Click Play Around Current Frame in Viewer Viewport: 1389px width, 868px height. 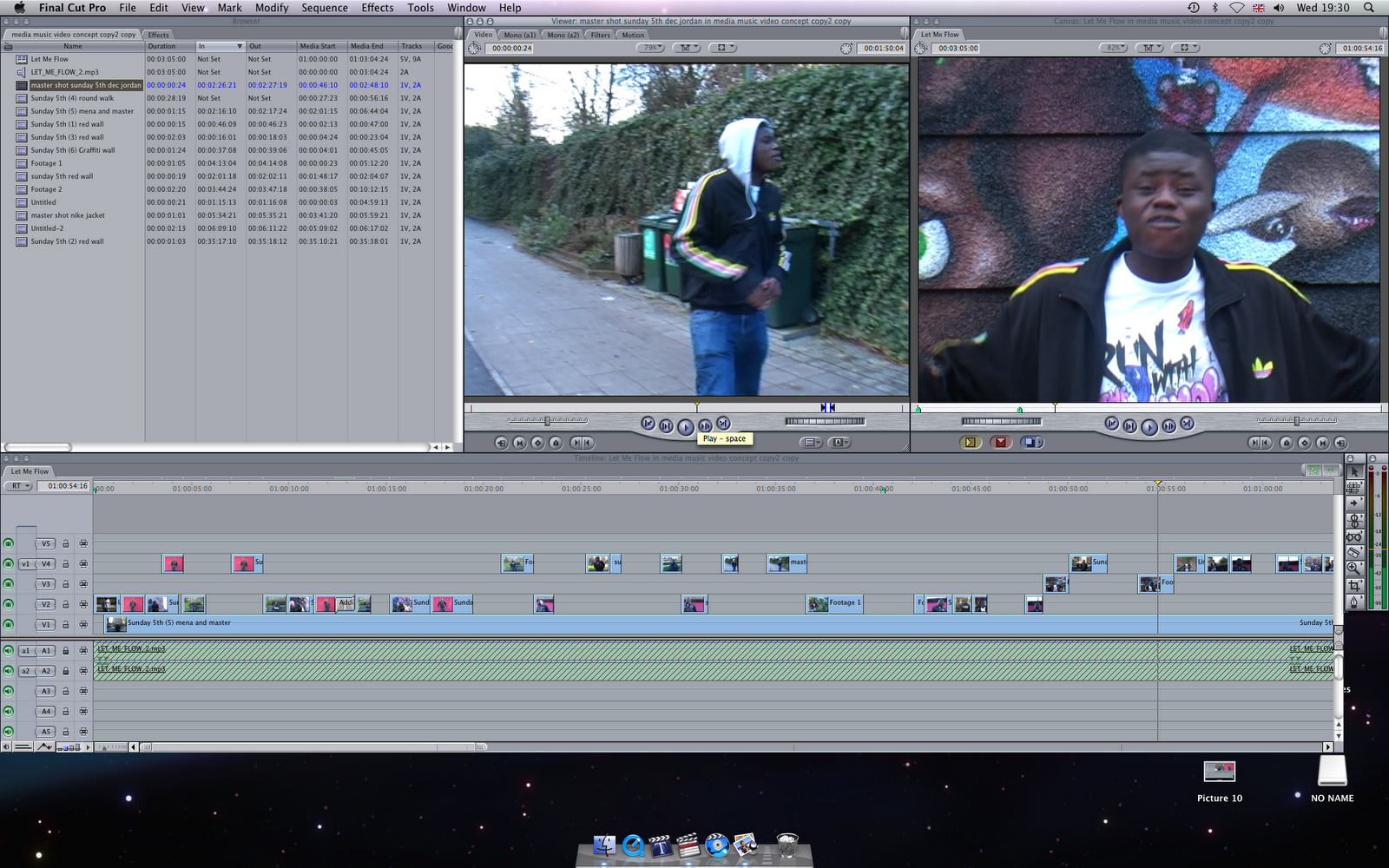click(705, 425)
